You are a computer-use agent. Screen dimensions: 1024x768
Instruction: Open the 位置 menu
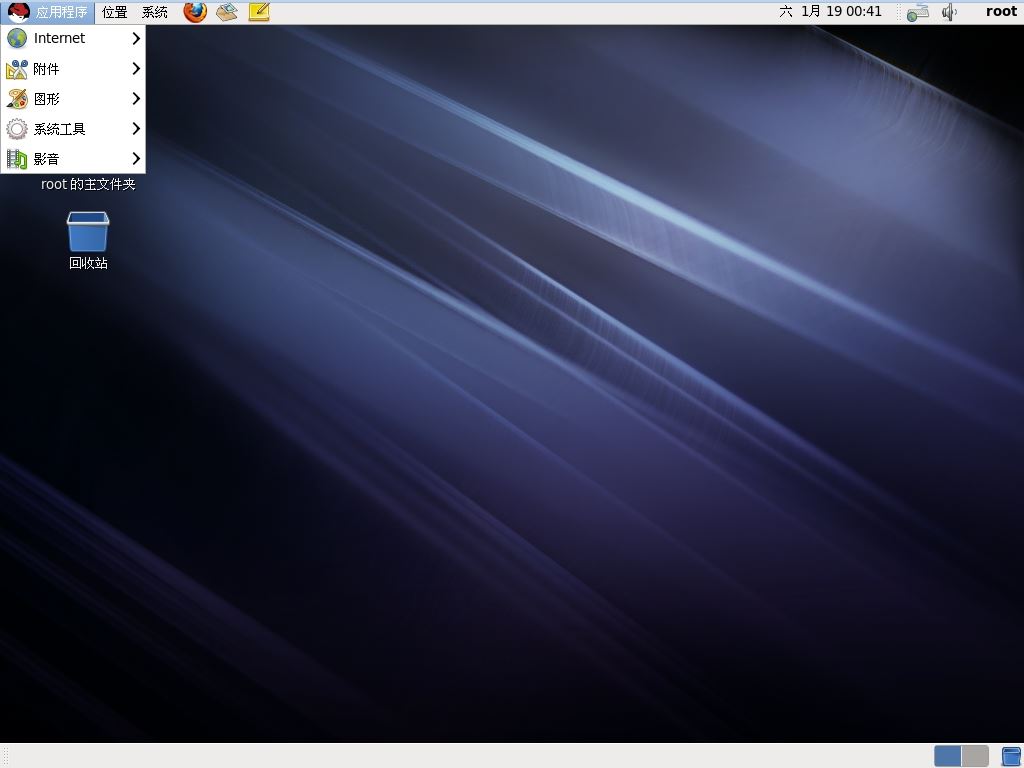[114, 12]
